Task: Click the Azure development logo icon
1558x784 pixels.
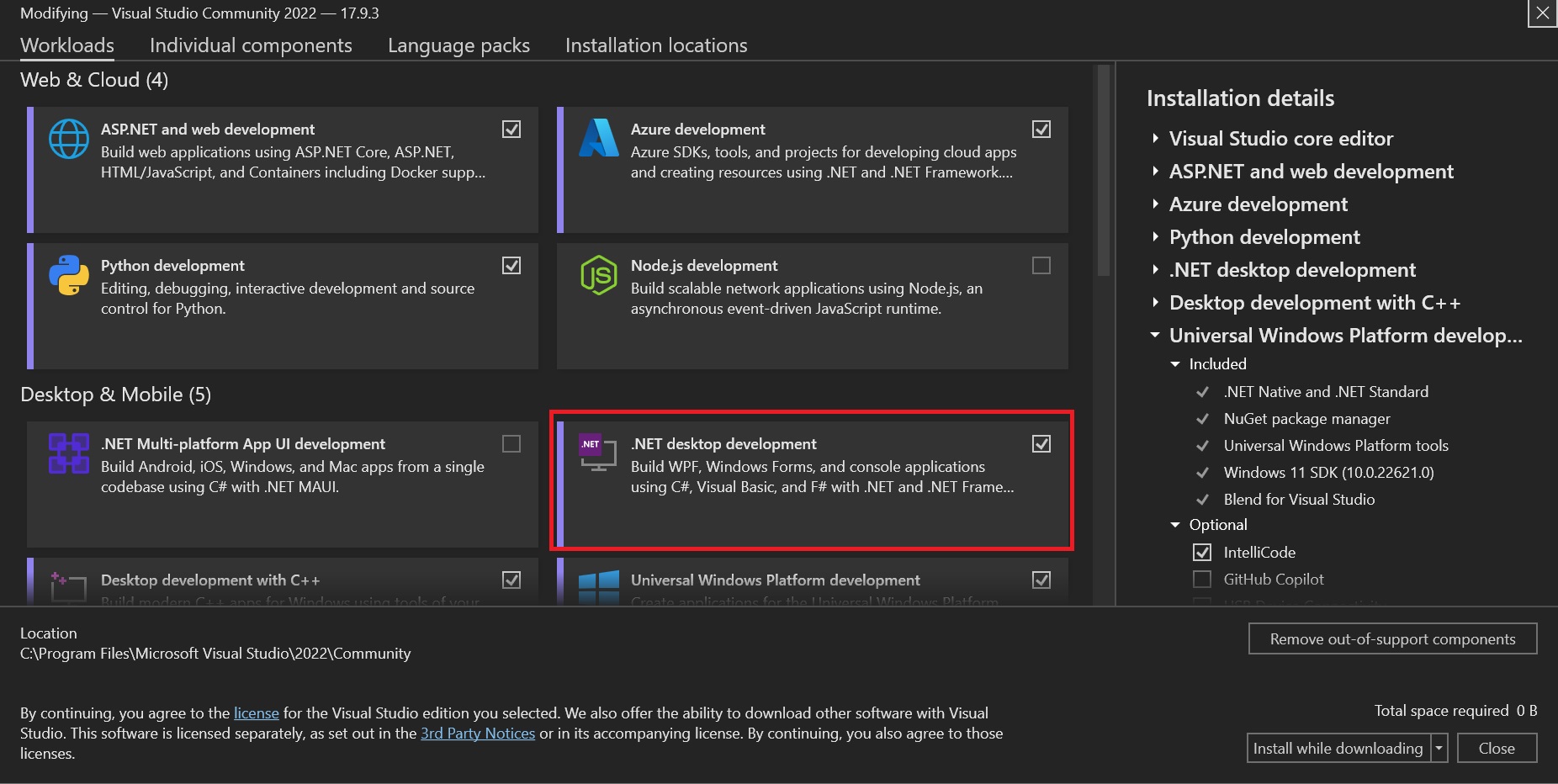Action: pyautogui.click(x=599, y=138)
